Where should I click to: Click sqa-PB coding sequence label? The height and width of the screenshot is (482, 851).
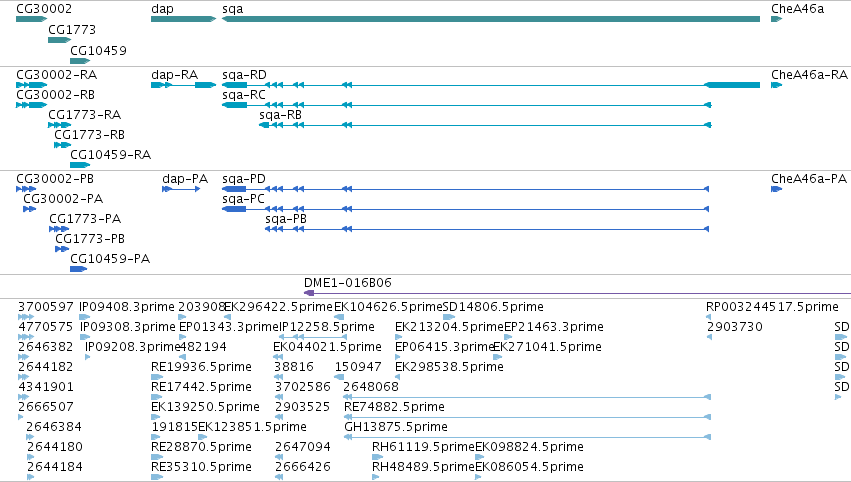(x=285, y=219)
